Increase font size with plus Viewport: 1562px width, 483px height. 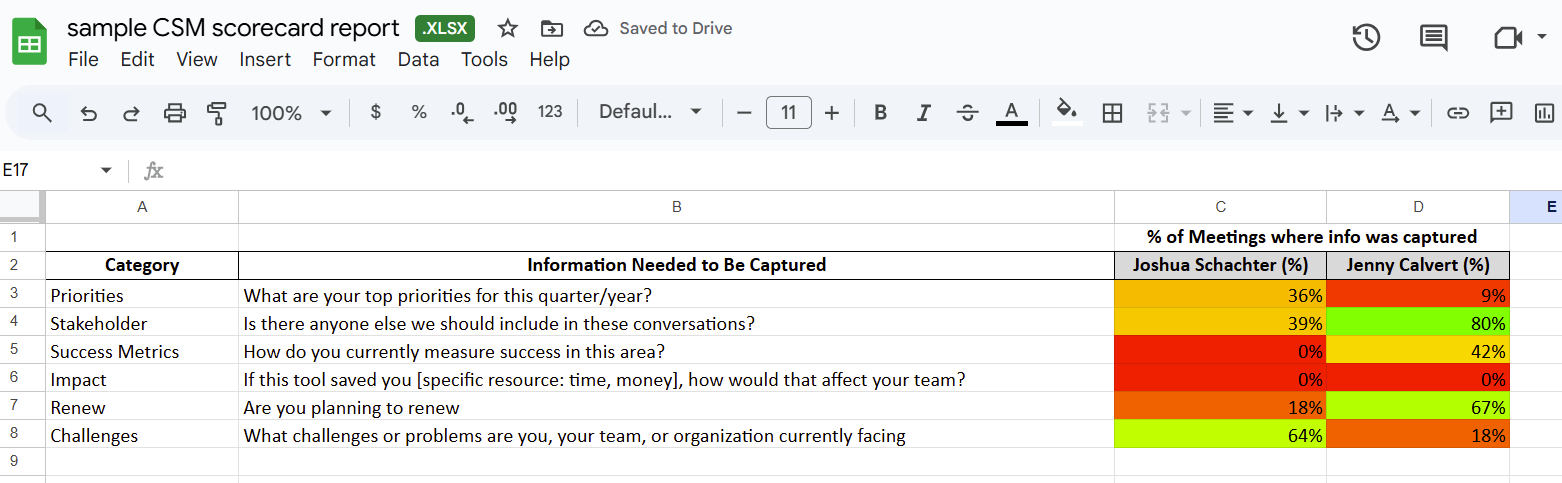tap(831, 113)
